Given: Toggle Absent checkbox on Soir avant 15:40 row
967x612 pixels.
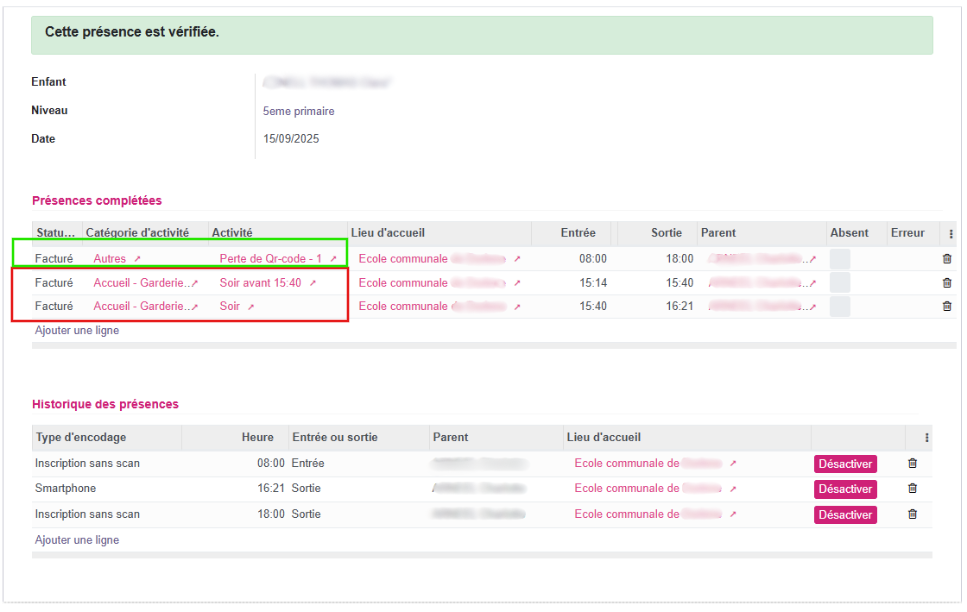Looking at the screenshot, I should pos(840,283).
